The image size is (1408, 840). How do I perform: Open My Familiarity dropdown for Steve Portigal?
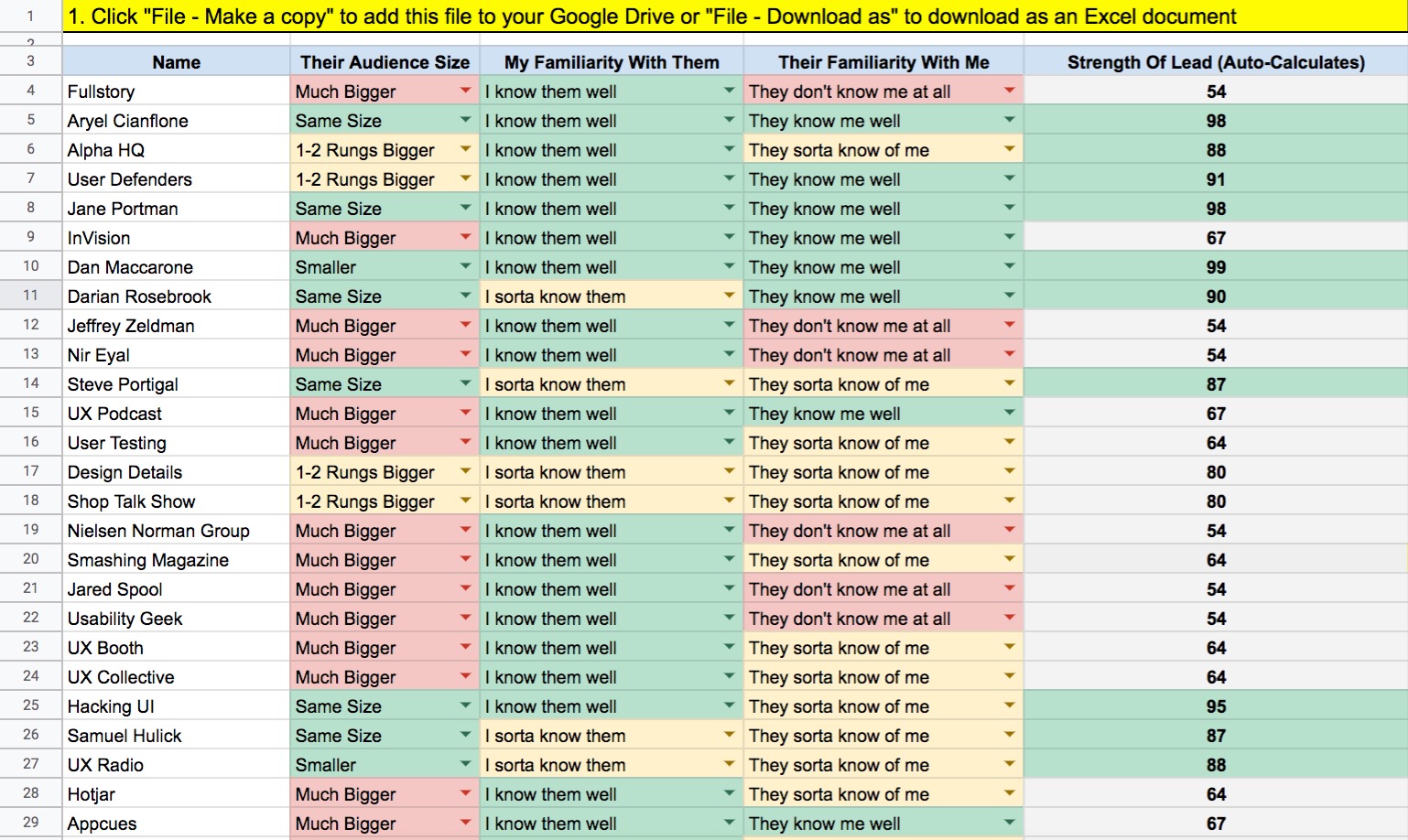pos(729,383)
